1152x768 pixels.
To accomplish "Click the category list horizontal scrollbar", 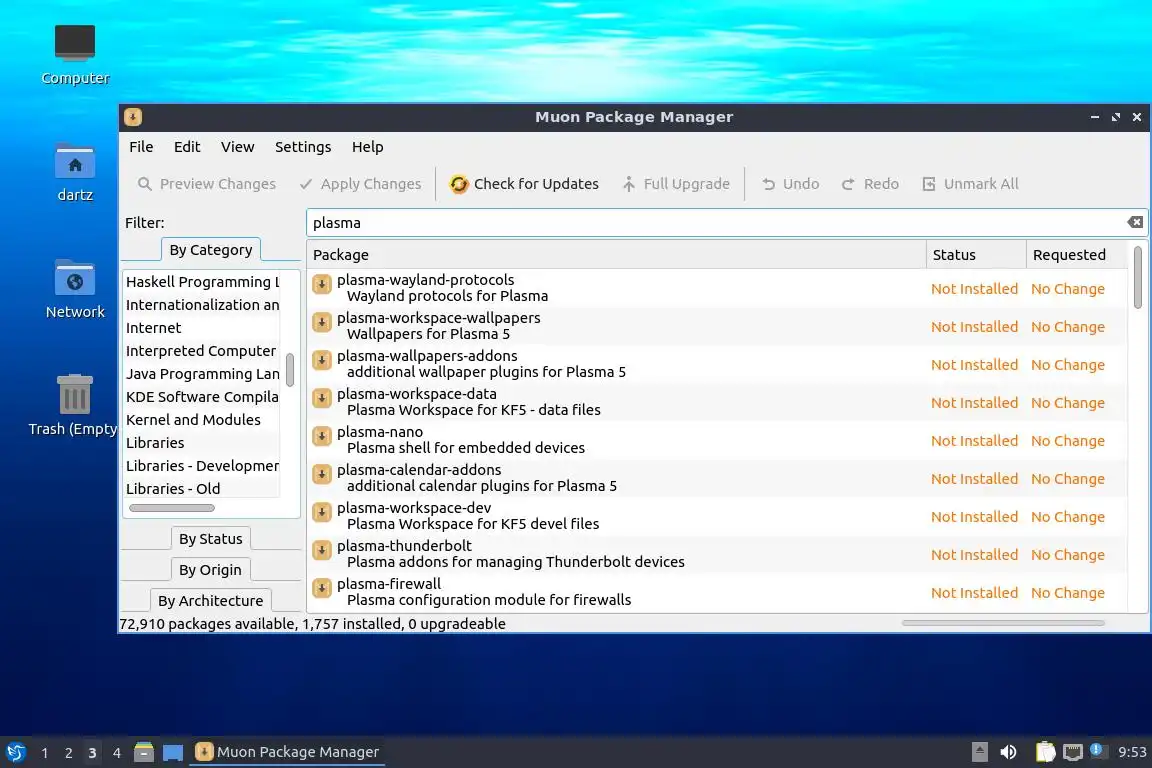I will point(172,508).
